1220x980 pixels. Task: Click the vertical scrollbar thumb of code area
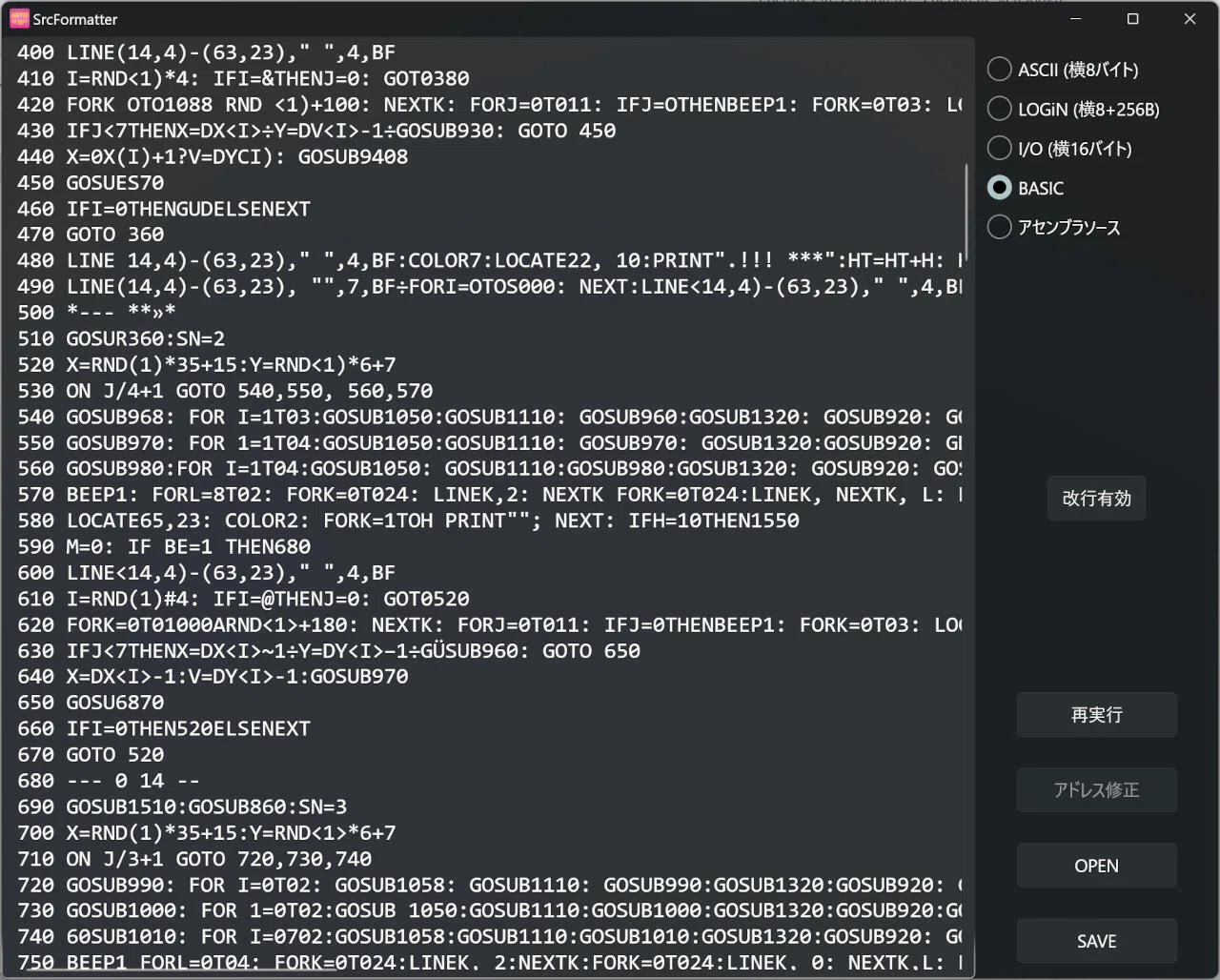point(967,213)
